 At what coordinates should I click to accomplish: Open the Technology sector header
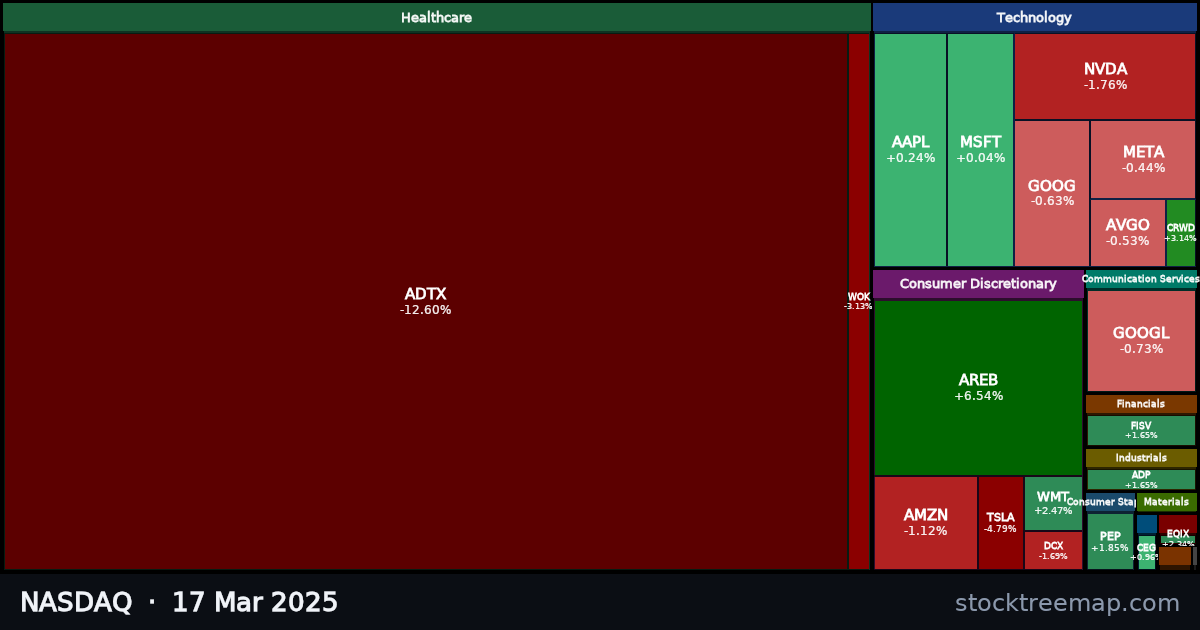(1034, 17)
